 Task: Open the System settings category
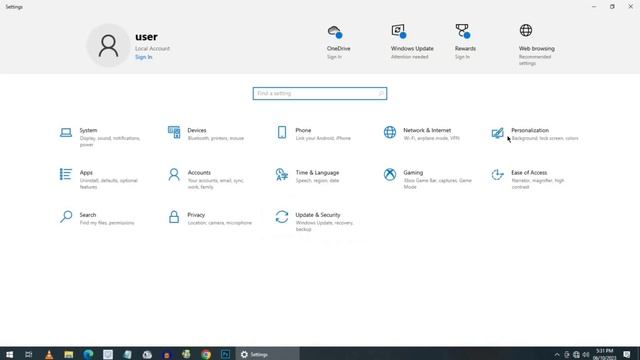pyautogui.click(x=101, y=137)
